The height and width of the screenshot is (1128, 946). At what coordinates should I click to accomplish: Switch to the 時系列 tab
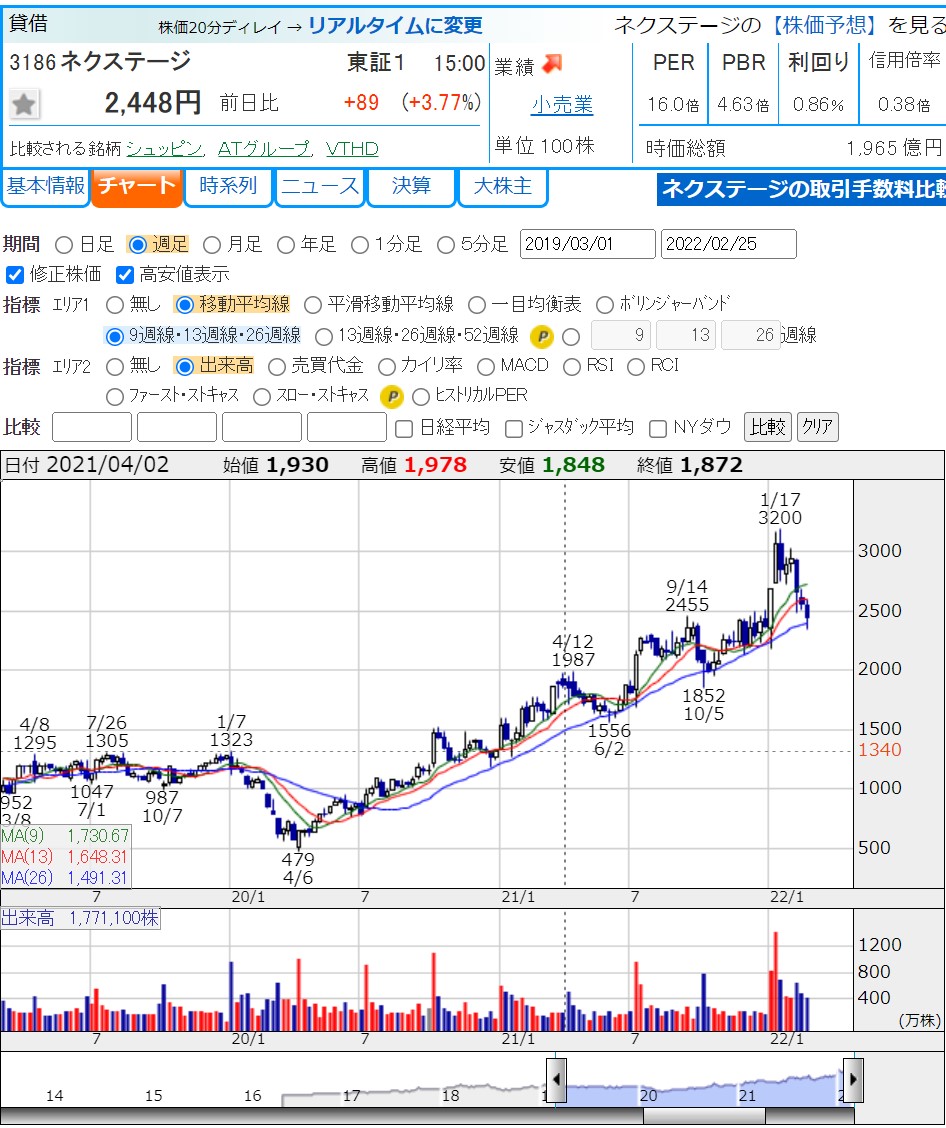[228, 187]
